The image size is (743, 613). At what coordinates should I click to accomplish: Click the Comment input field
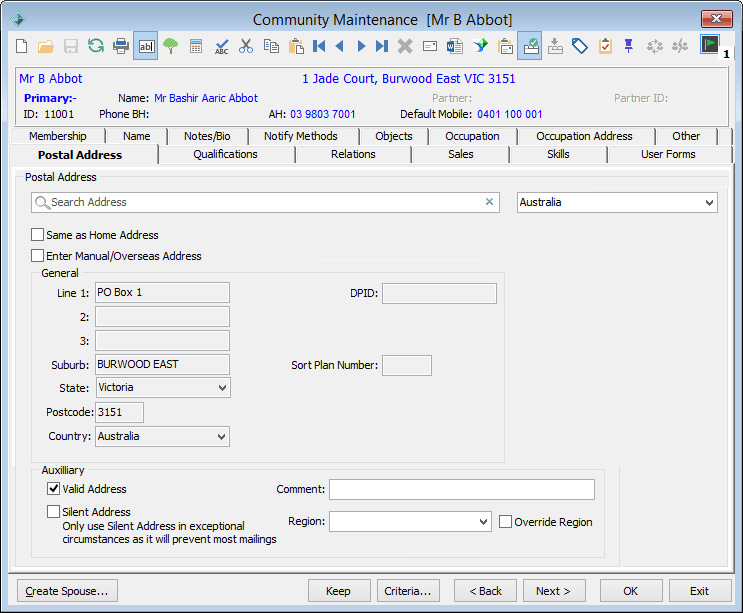click(x=462, y=489)
